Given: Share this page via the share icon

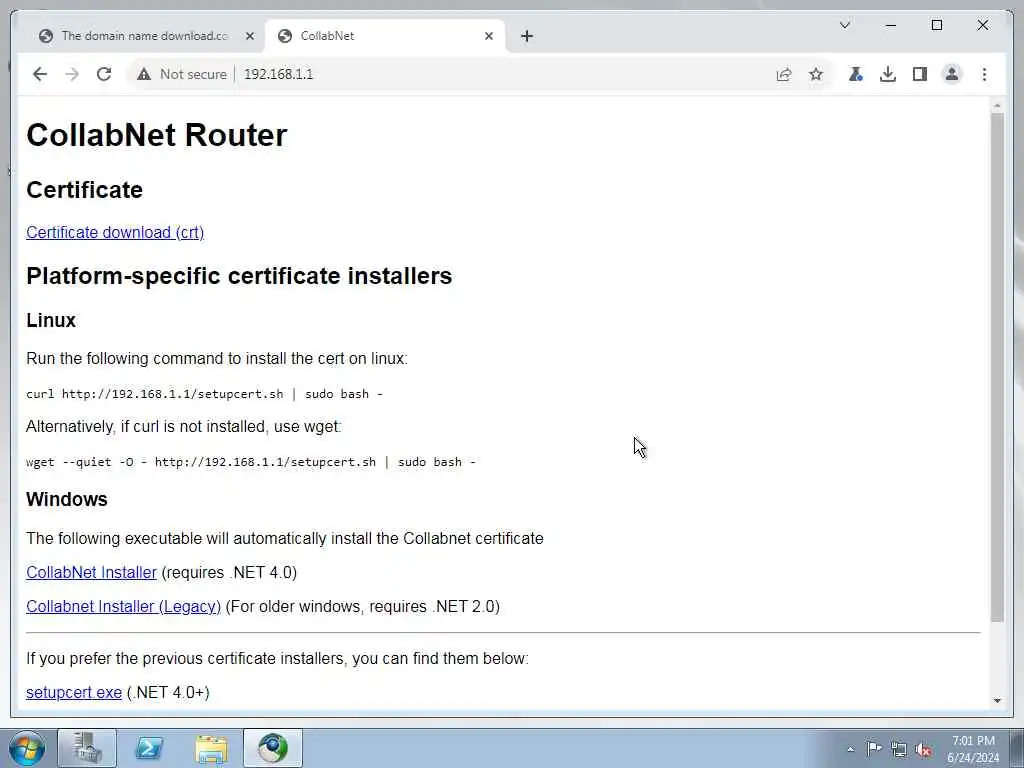Looking at the screenshot, I should (x=784, y=74).
